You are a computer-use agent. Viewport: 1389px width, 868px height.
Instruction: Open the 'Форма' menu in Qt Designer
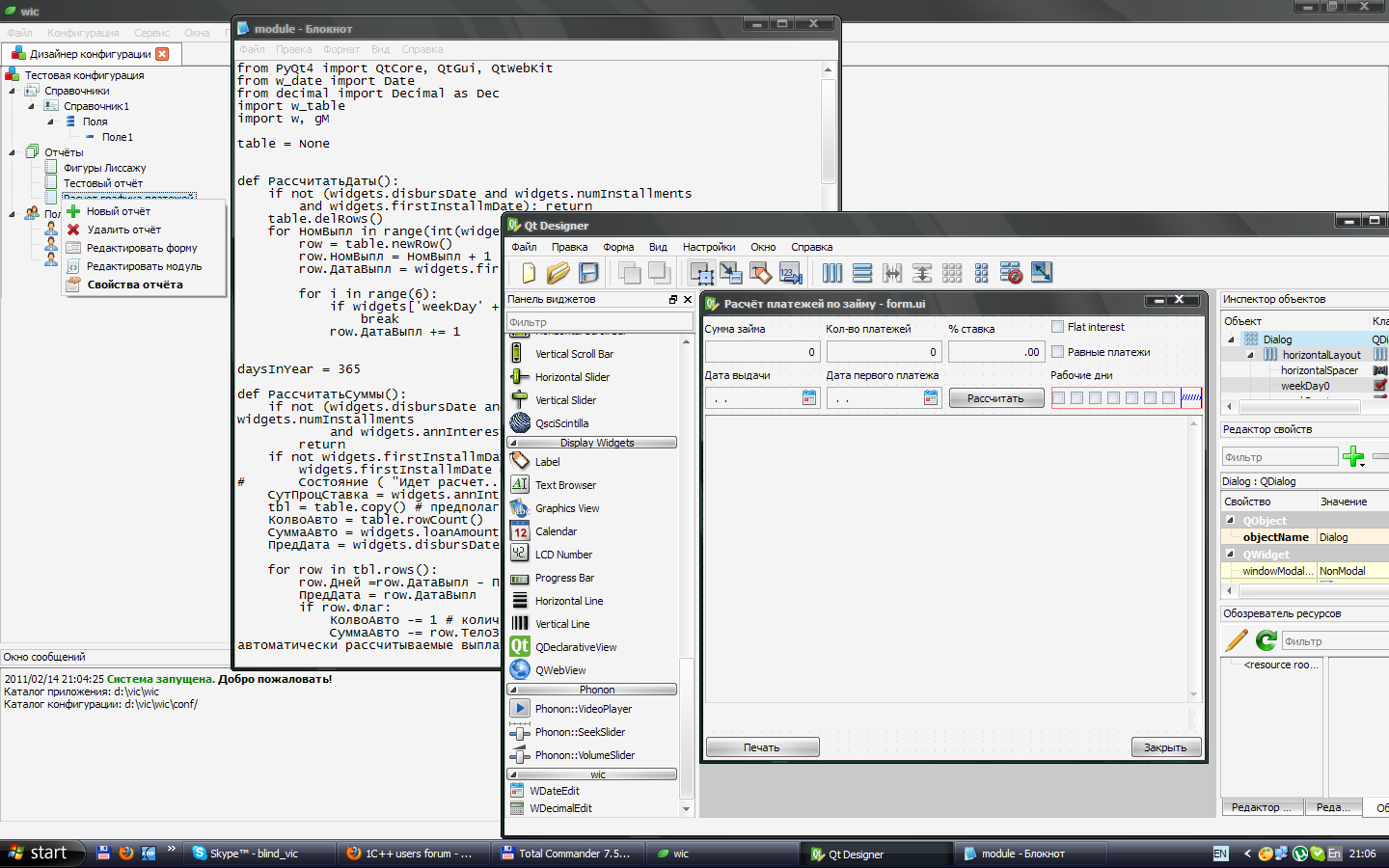(x=618, y=247)
